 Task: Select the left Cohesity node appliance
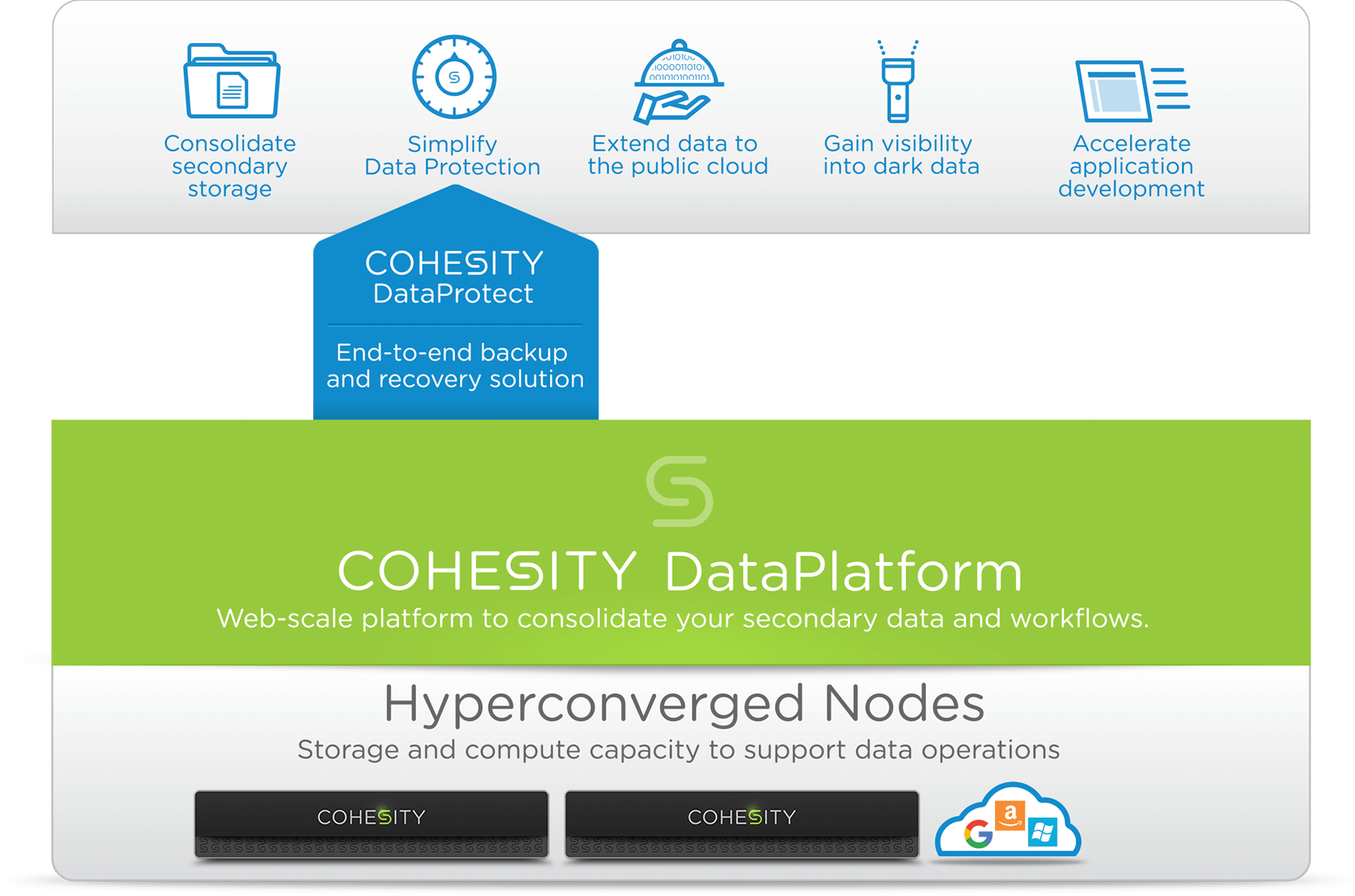[x=371, y=824]
